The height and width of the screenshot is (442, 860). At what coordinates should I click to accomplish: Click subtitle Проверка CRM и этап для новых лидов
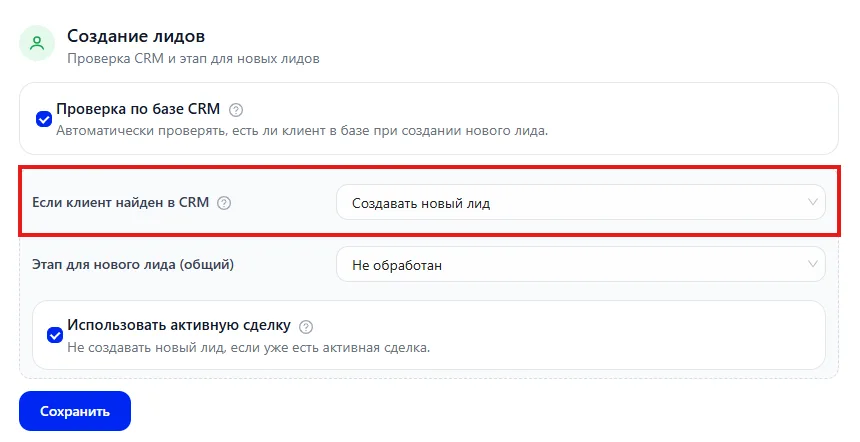coord(194,59)
